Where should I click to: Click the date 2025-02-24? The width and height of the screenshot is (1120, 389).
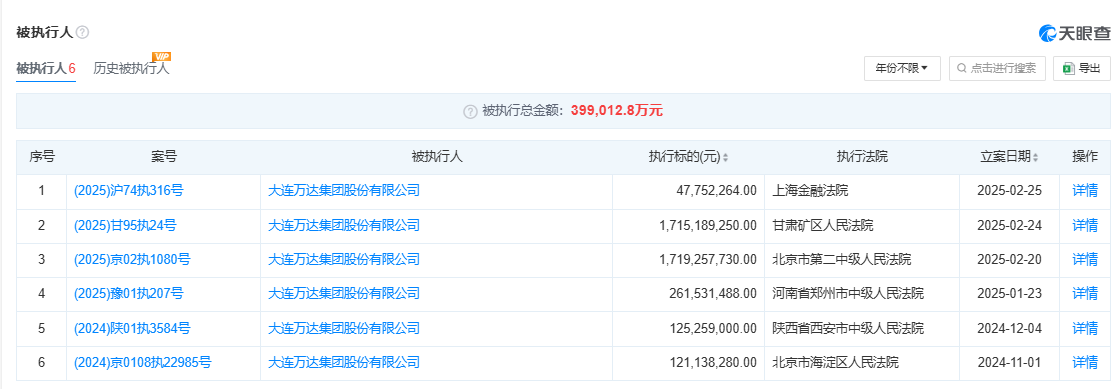1009,226
